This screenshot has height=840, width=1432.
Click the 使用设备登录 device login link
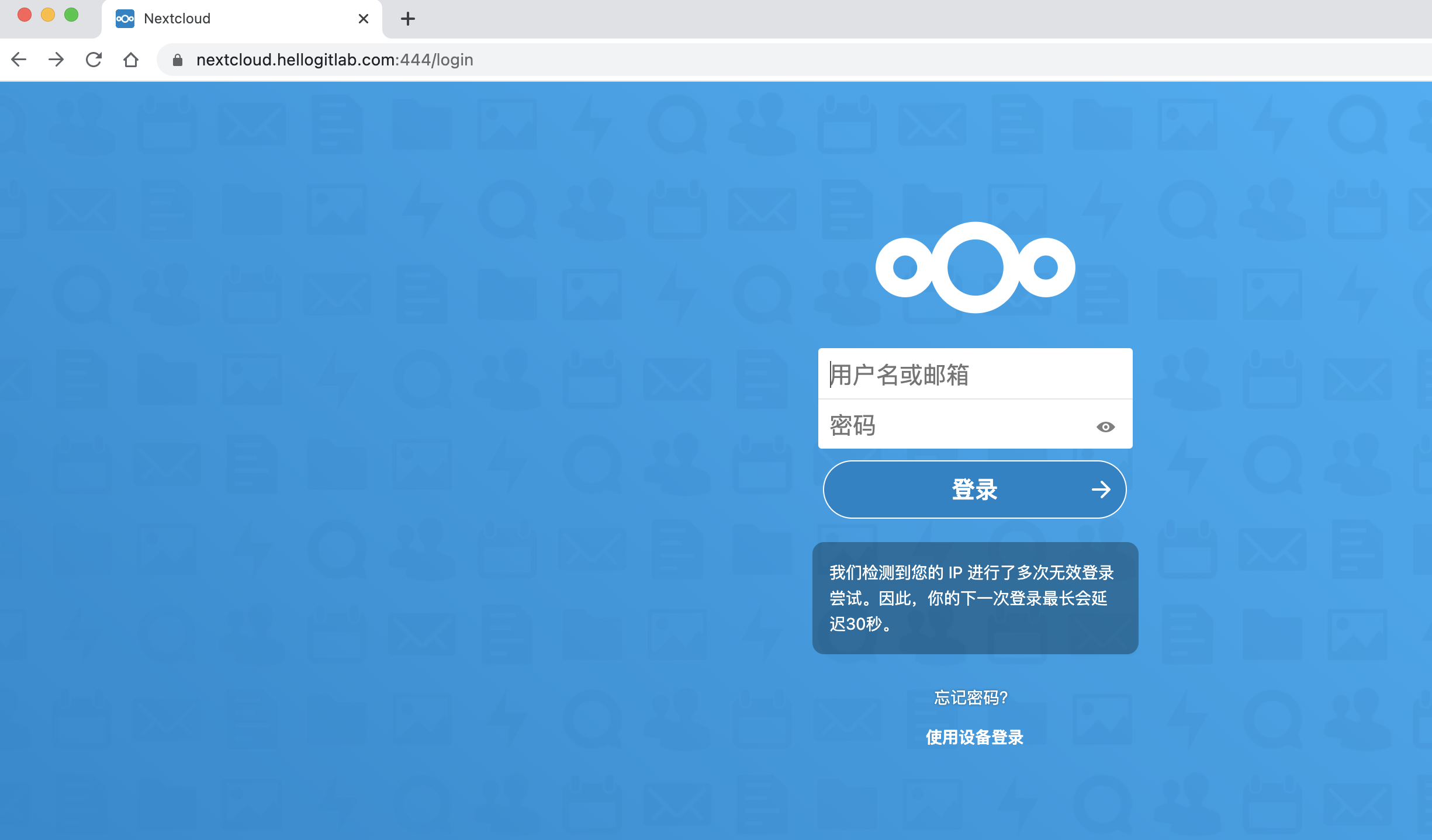pyautogui.click(x=975, y=737)
